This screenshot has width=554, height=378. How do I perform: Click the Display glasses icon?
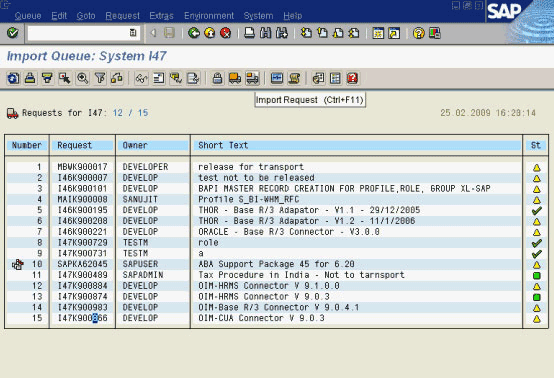click(x=141, y=78)
